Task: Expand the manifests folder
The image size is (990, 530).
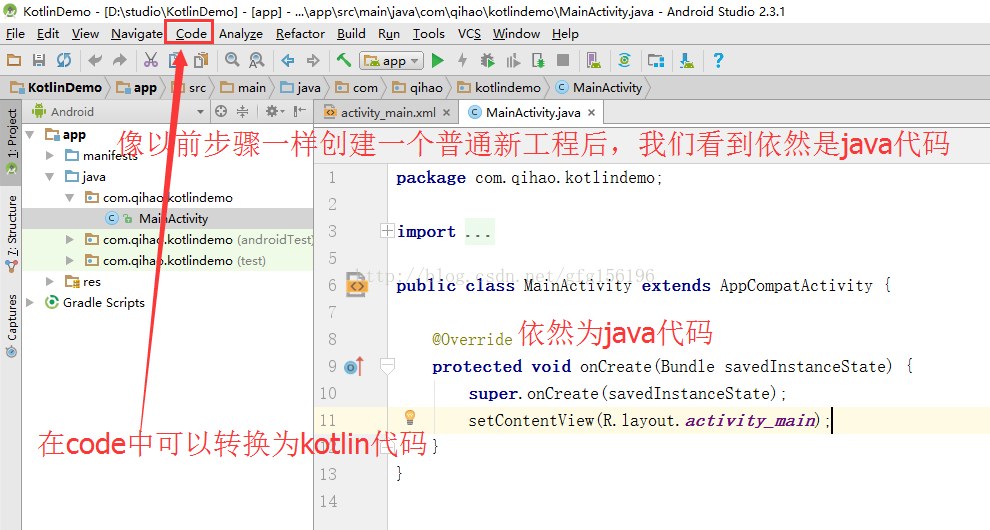Action: pyautogui.click(x=50, y=155)
